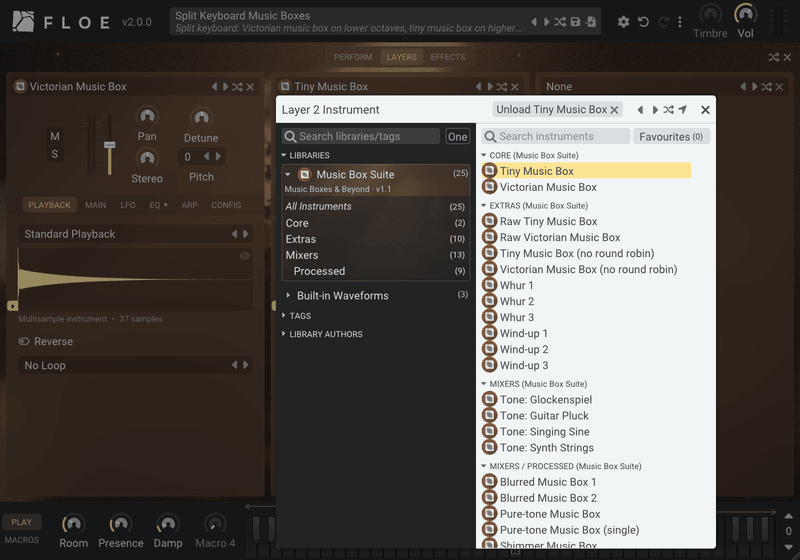This screenshot has height=560, width=800.
Task: Click the master Vol knob
Action: coord(745,14)
